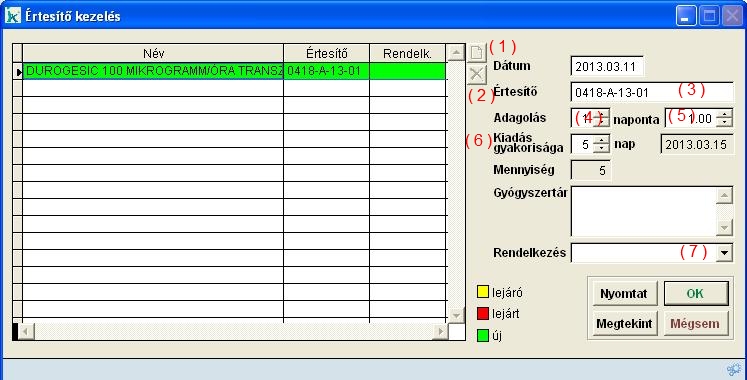Viewport: 747px width, 380px height.
Task: Decrease the Kiadás gyakorisága day value
Action: [602, 148]
